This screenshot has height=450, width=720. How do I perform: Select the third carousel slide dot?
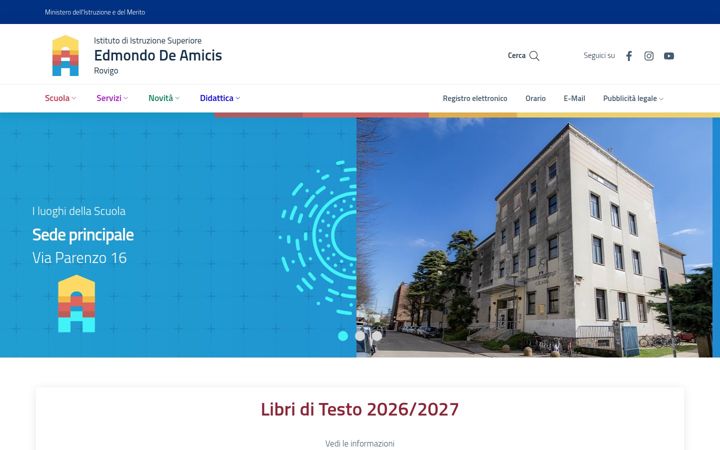coord(377,336)
